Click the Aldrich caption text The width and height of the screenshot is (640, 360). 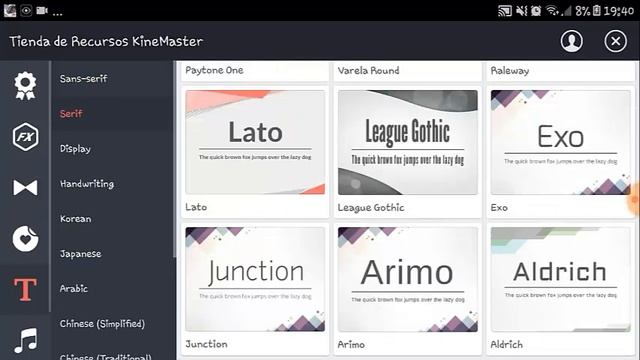pos(507,344)
